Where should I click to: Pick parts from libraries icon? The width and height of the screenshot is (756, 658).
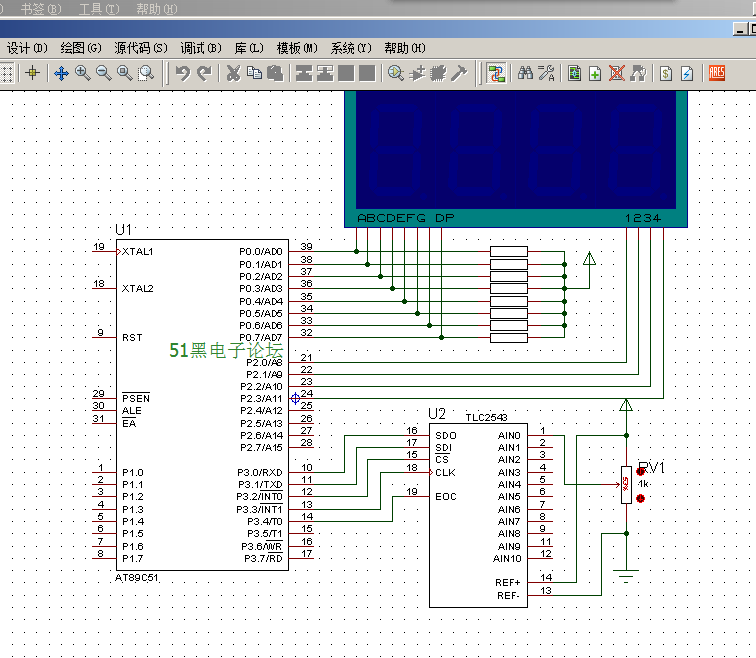click(x=396, y=73)
